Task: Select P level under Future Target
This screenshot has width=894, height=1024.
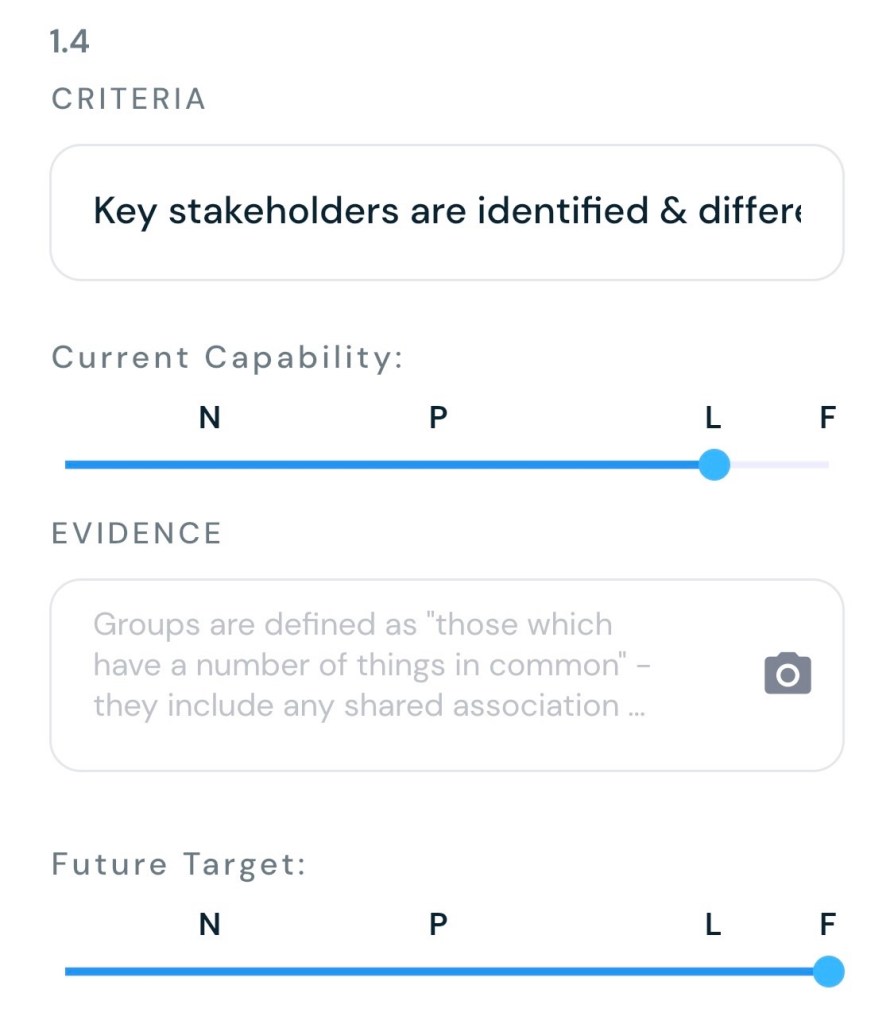Action: point(437,925)
